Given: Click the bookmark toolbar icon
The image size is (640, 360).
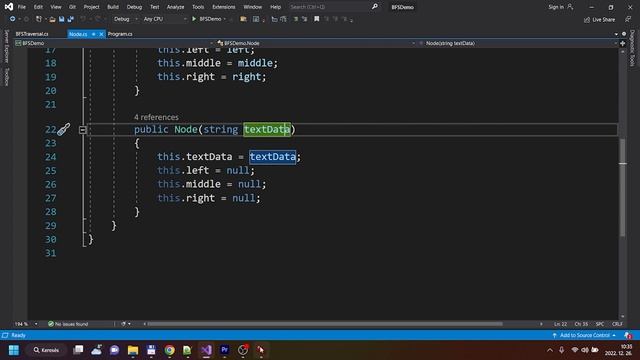Looking at the screenshot, I should point(316,19).
